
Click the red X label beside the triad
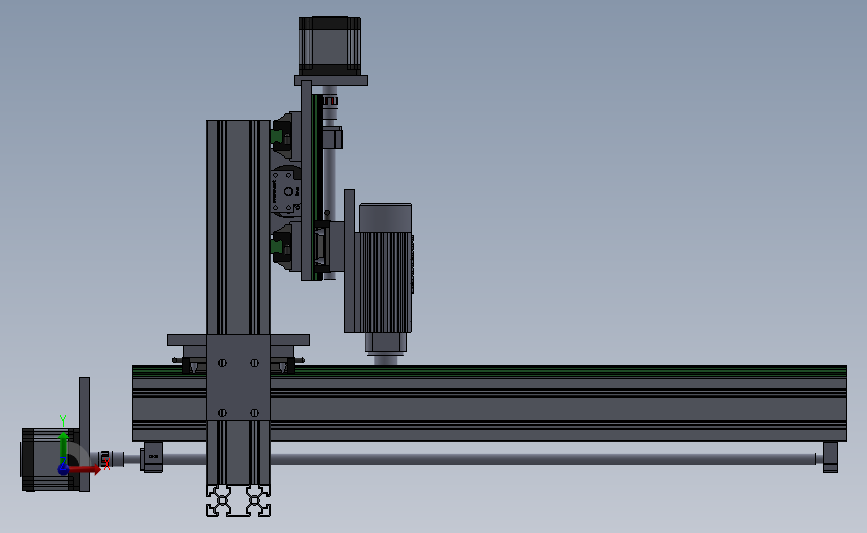pyautogui.click(x=107, y=464)
